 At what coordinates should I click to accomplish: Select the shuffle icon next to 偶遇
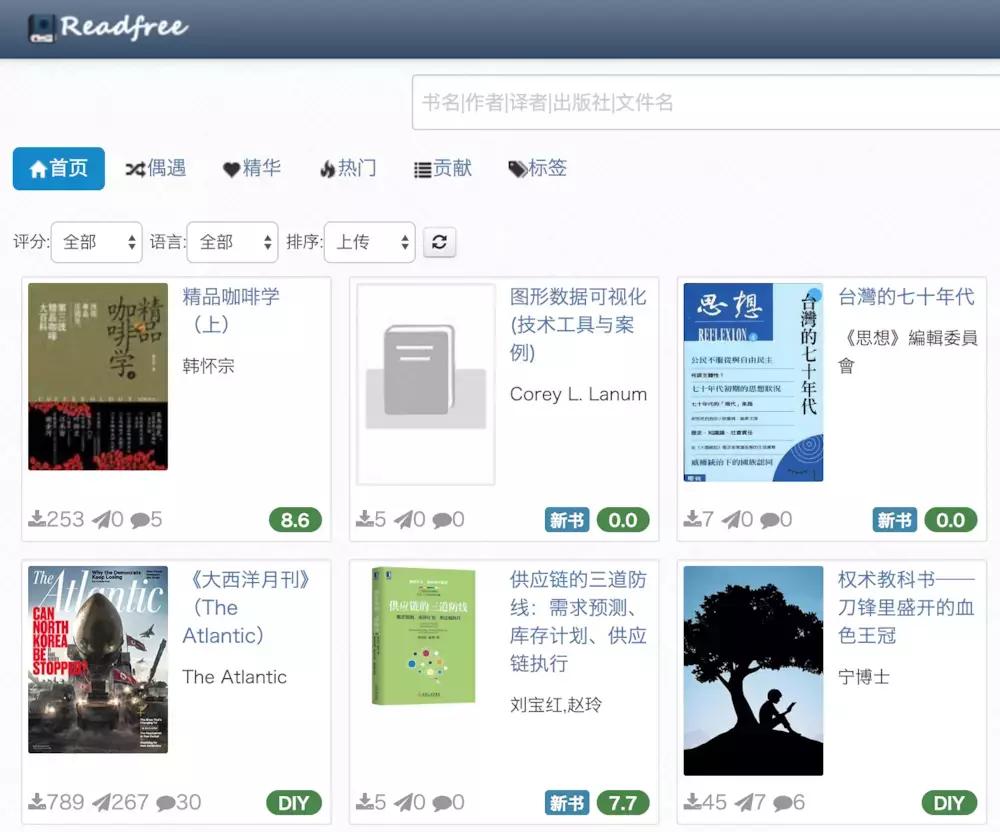pos(134,168)
